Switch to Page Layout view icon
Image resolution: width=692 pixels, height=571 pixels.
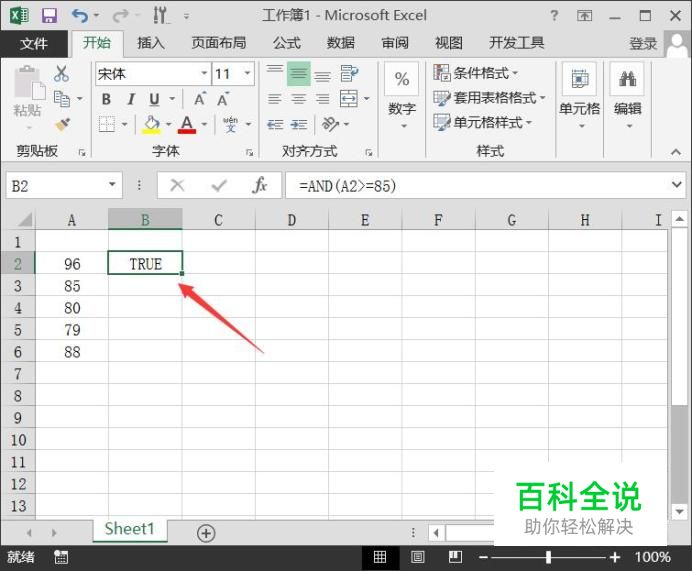[417, 557]
